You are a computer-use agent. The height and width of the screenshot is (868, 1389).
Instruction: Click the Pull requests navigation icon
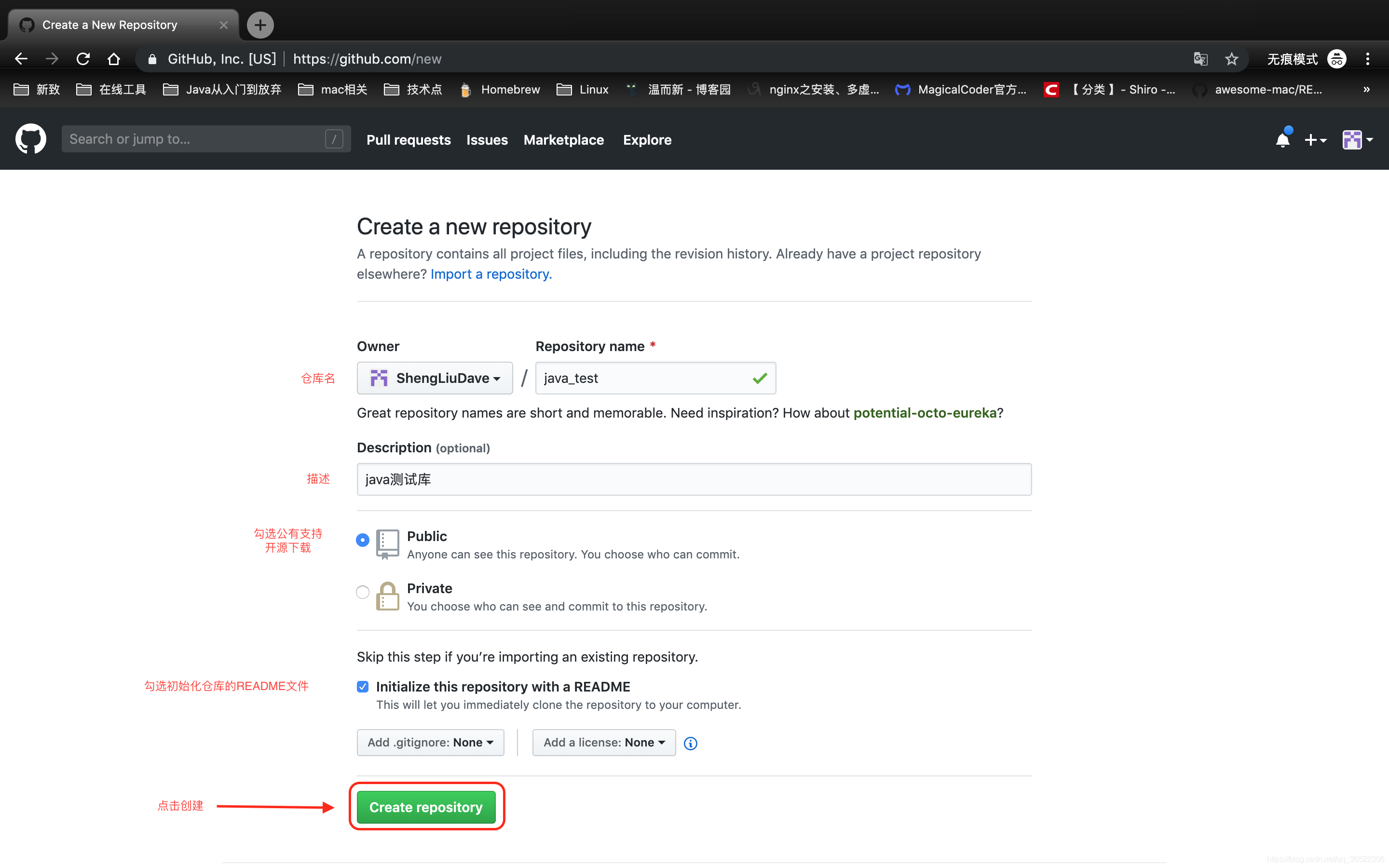[409, 139]
